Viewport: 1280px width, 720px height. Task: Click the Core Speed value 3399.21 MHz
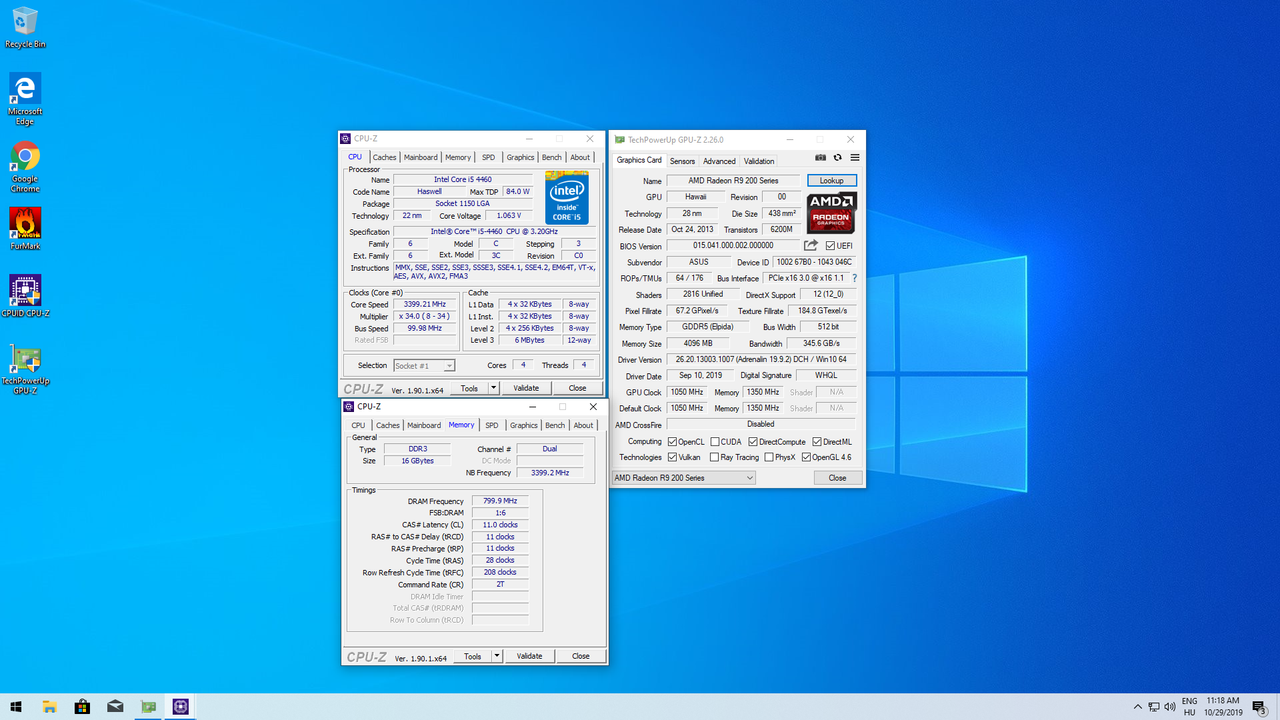pyautogui.click(x=424, y=305)
